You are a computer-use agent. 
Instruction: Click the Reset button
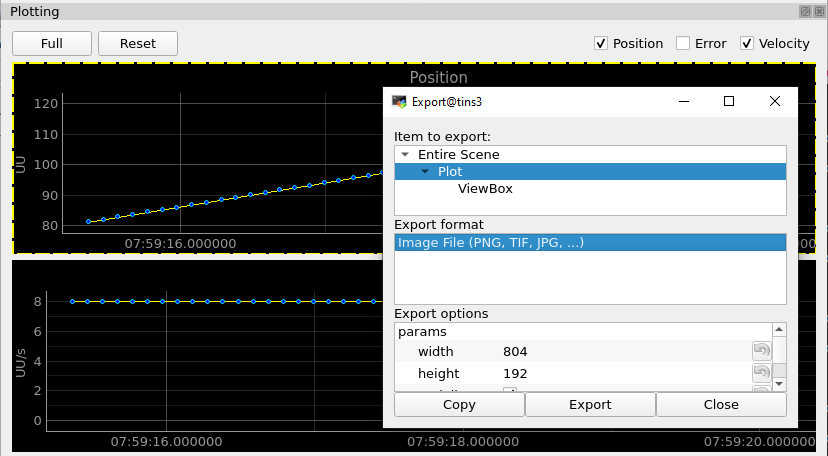click(138, 44)
